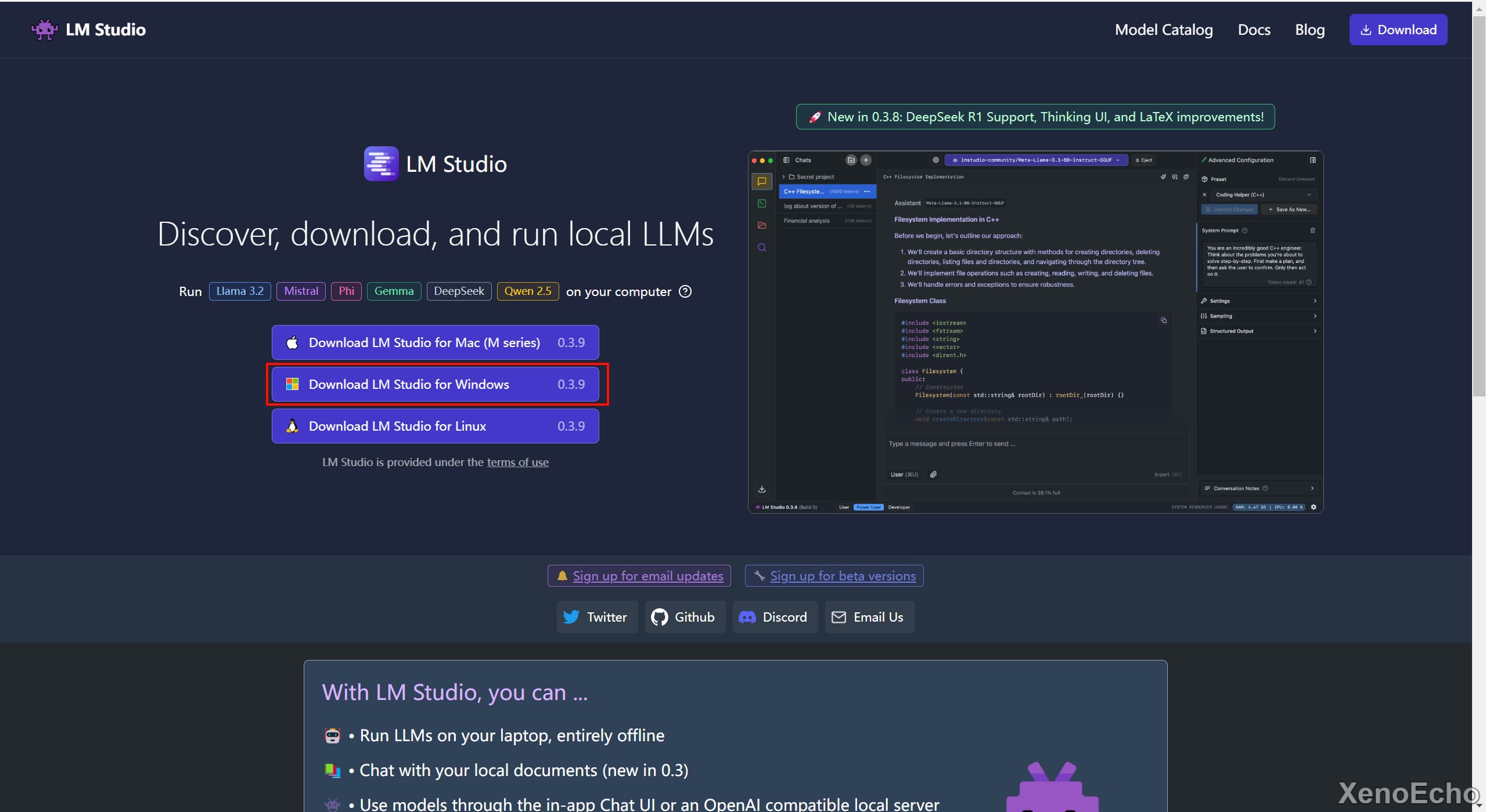The image size is (1486, 812).
Task: Click the Email Us envelope button
Action: [869, 617]
